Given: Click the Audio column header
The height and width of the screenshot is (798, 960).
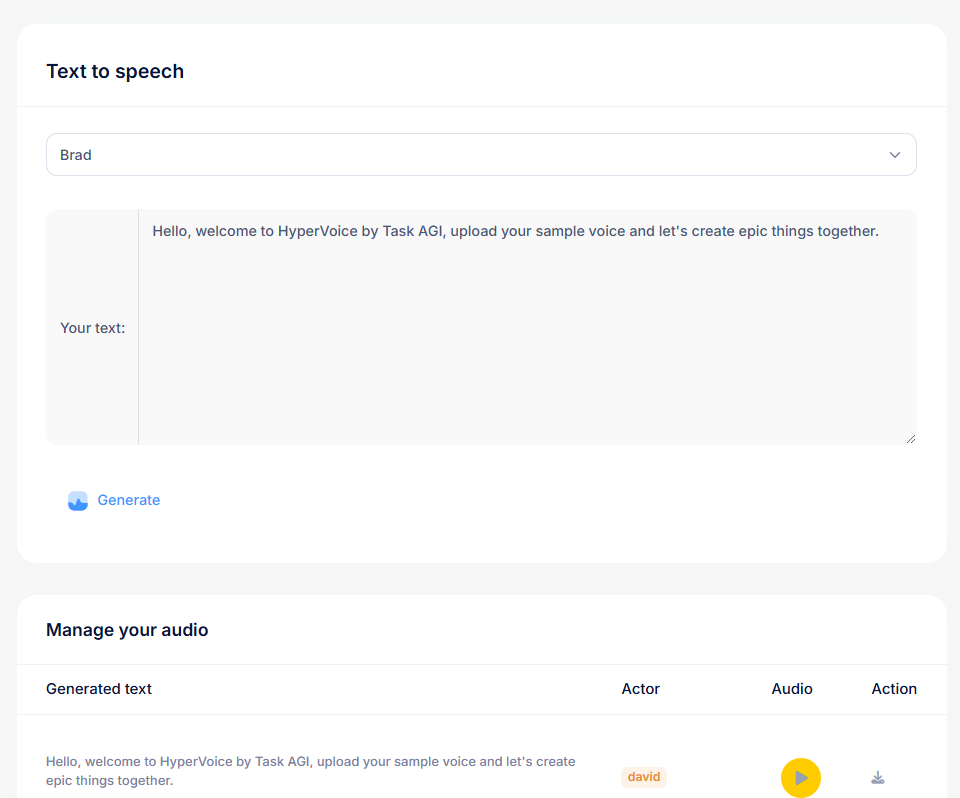Looking at the screenshot, I should click(792, 689).
